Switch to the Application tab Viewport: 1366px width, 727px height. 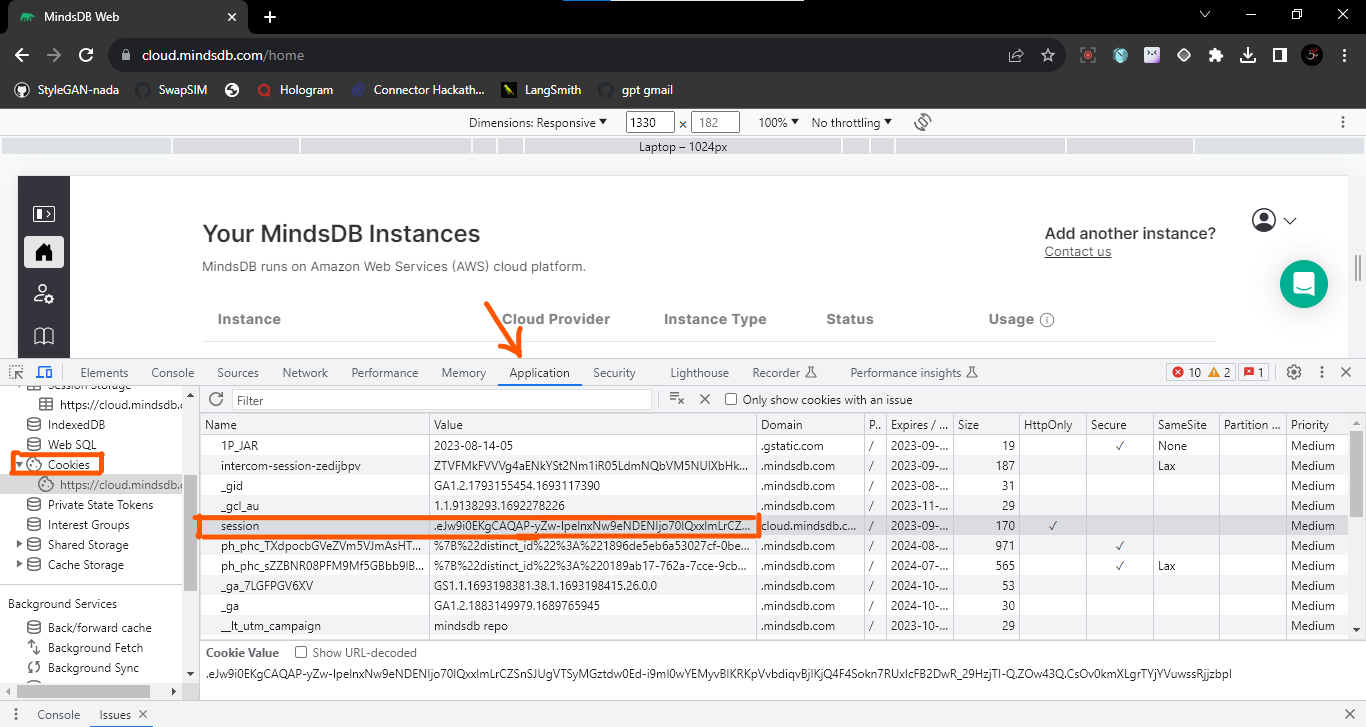pos(539,371)
